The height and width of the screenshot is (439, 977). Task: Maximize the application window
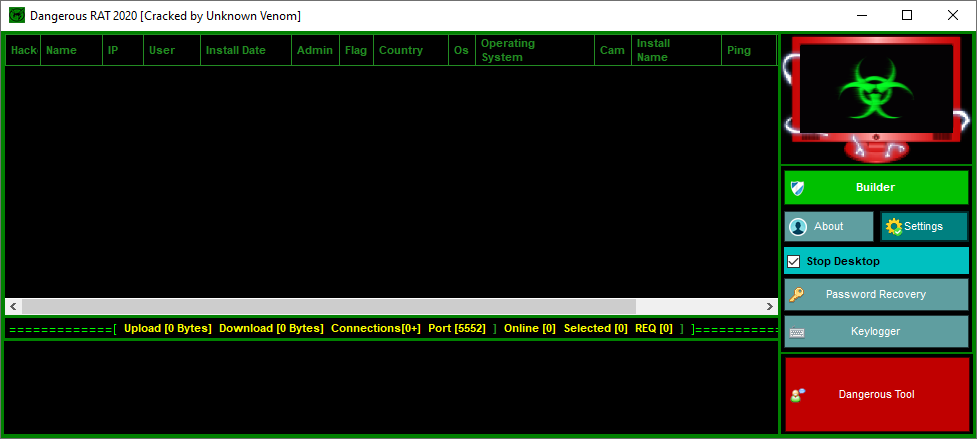[x=907, y=15]
